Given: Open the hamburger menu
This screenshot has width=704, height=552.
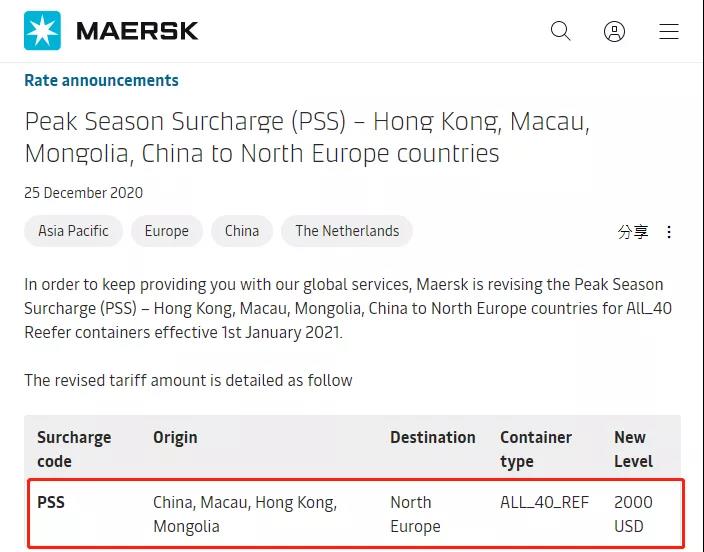Looking at the screenshot, I should click(x=669, y=31).
